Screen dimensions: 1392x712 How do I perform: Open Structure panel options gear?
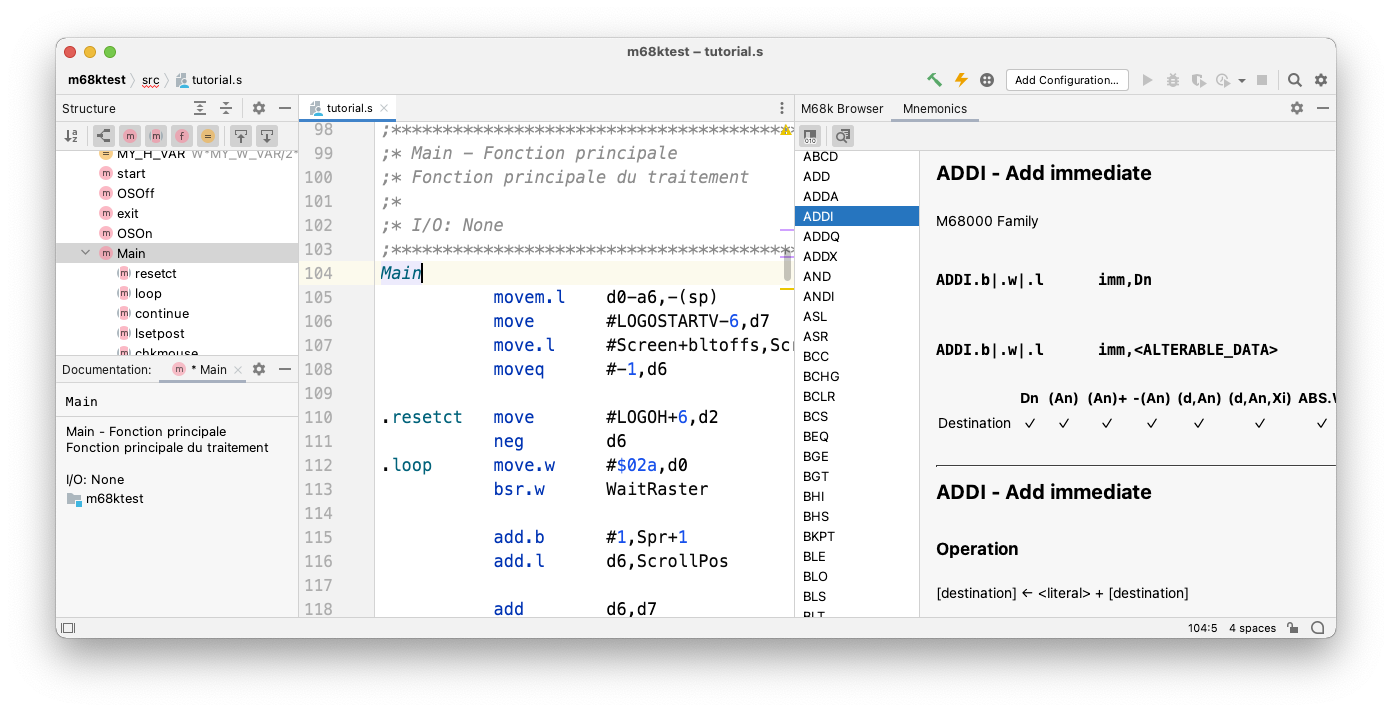(x=259, y=108)
